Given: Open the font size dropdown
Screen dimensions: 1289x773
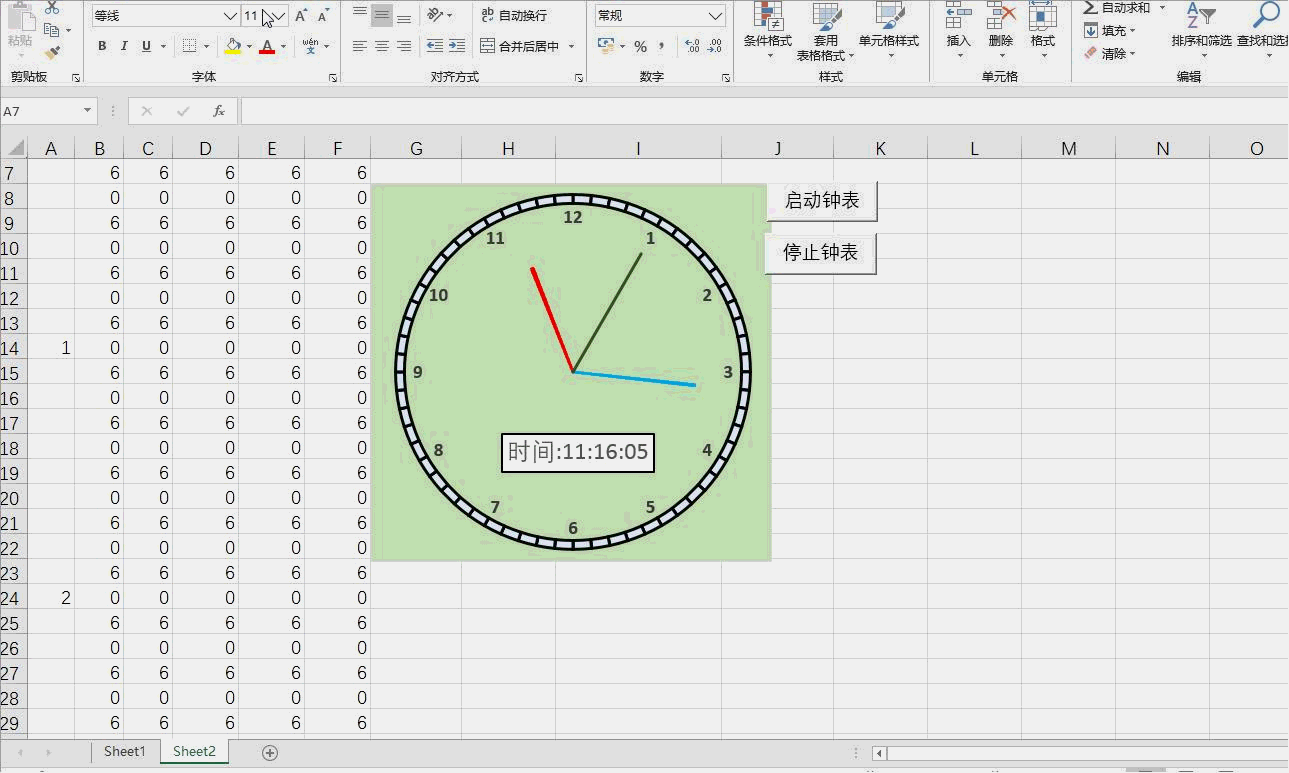Looking at the screenshot, I should coord(281,16).
